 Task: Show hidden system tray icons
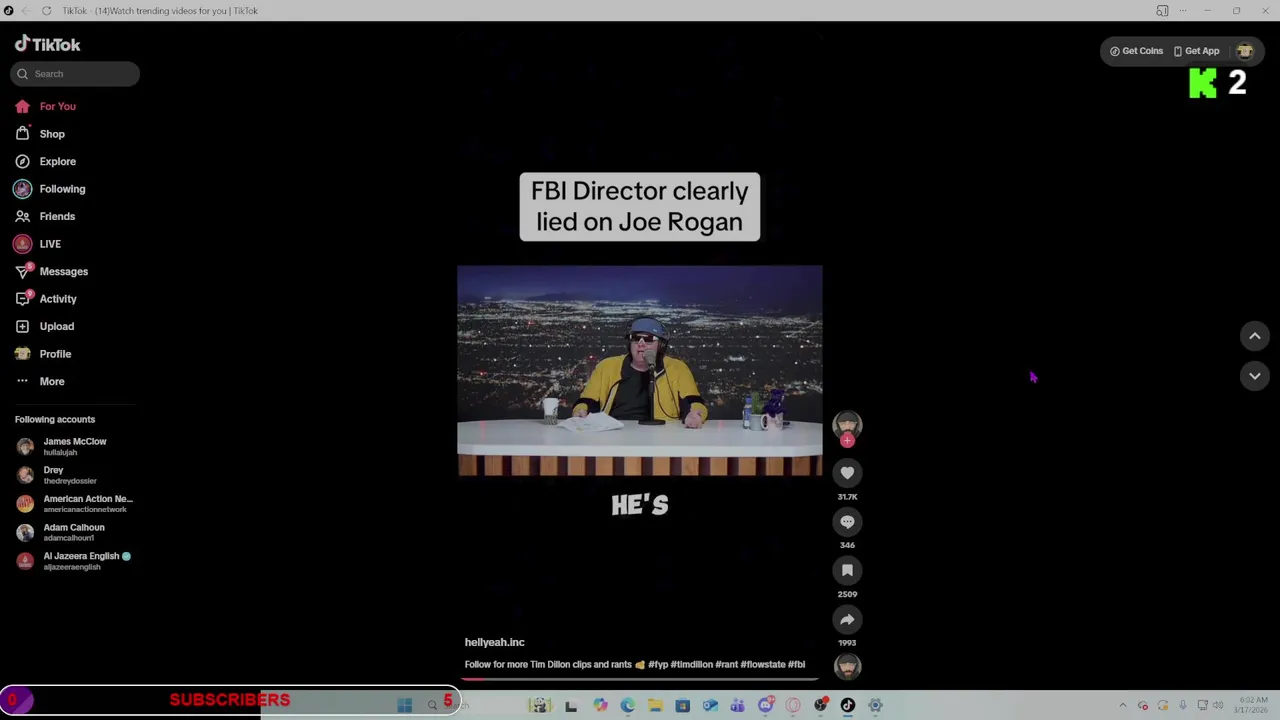[x=1122, y=705]
